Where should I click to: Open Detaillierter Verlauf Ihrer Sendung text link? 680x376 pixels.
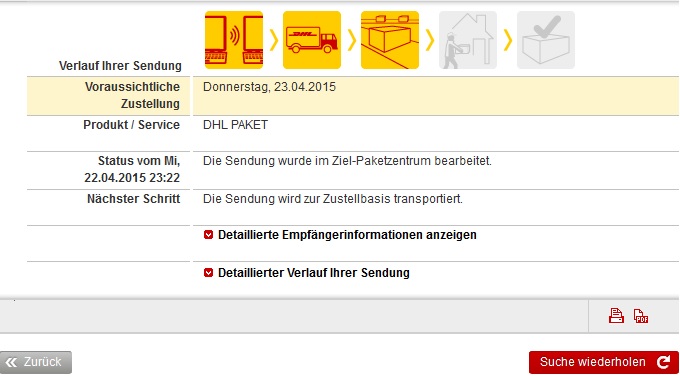[x=314, y=273]
